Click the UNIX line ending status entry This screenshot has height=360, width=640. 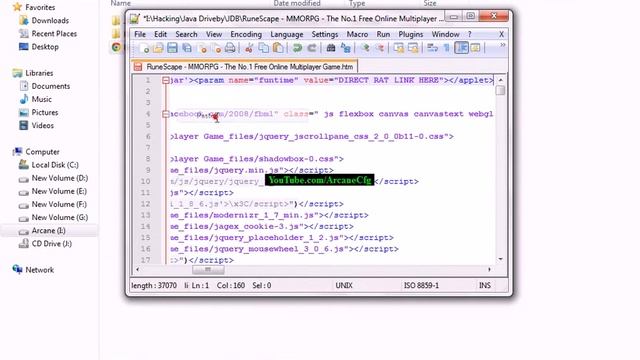click(344, 285)
